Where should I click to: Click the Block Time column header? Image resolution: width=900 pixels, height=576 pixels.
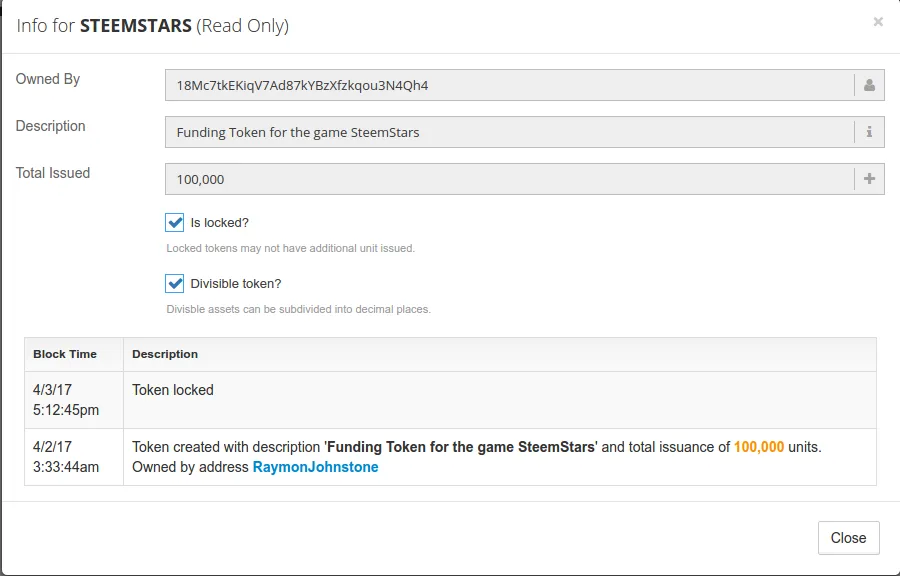65,354
